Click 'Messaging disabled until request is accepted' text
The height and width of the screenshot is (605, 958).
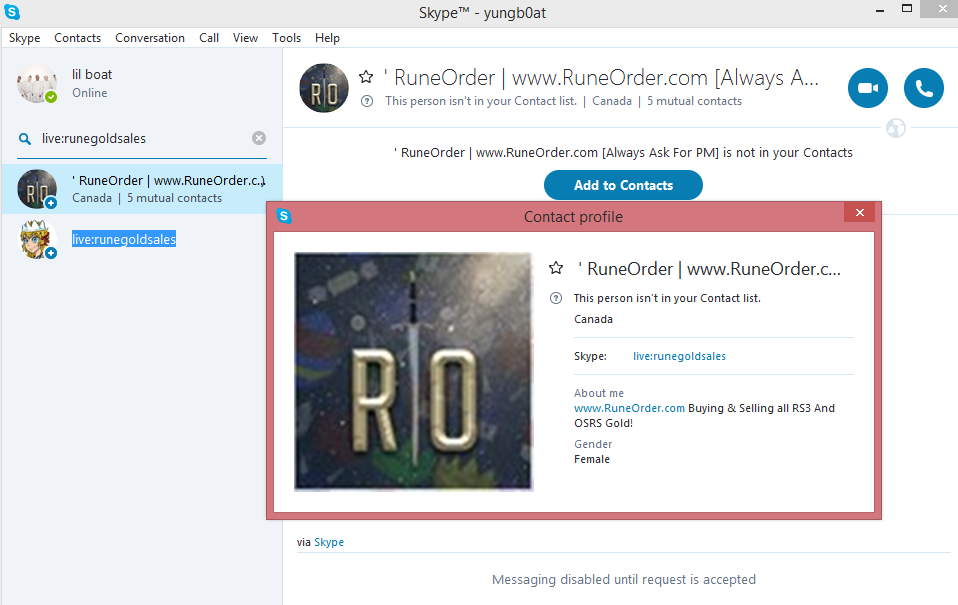(x=624, y=579)
